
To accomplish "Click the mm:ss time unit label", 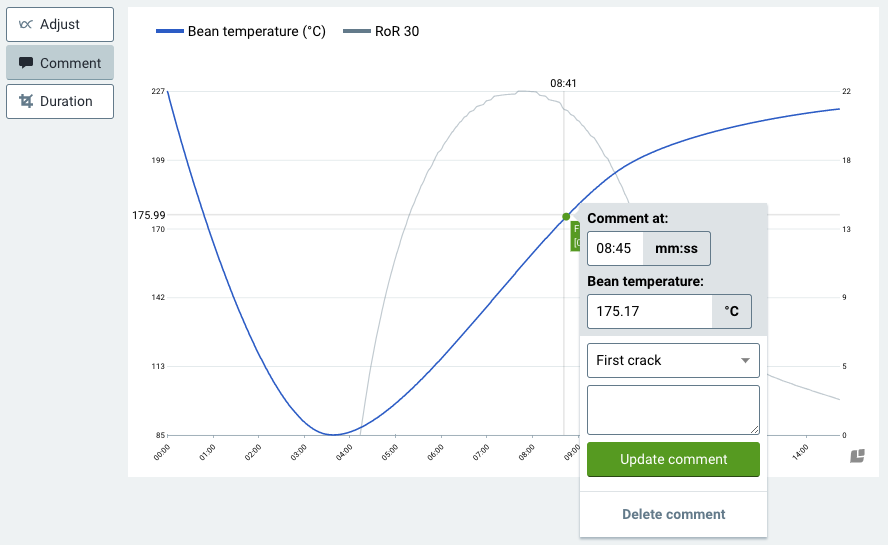I will point(676,248).
